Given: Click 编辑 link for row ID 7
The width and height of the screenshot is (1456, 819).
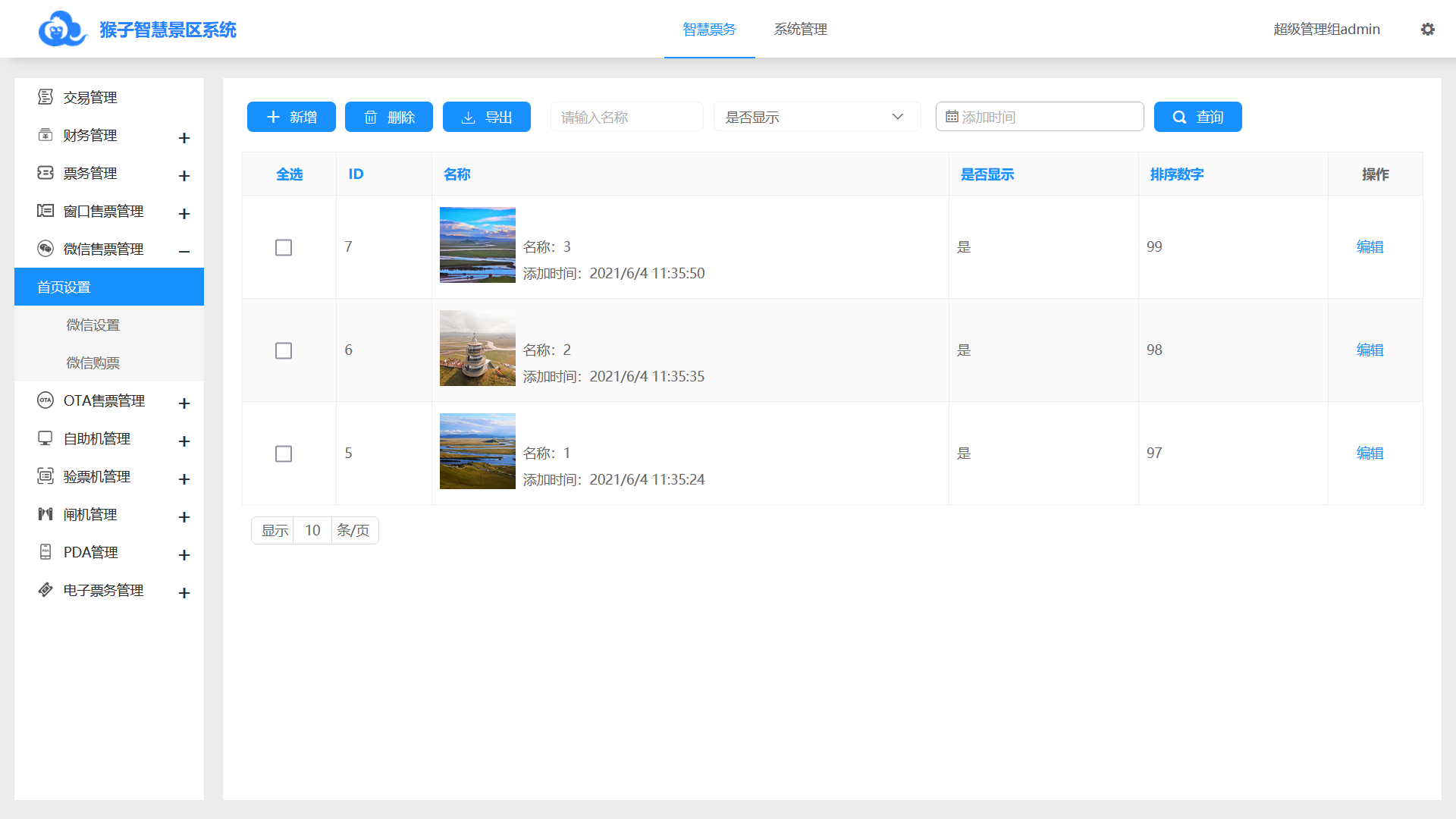Looking at the screenshot, I should pos(1370,247).
